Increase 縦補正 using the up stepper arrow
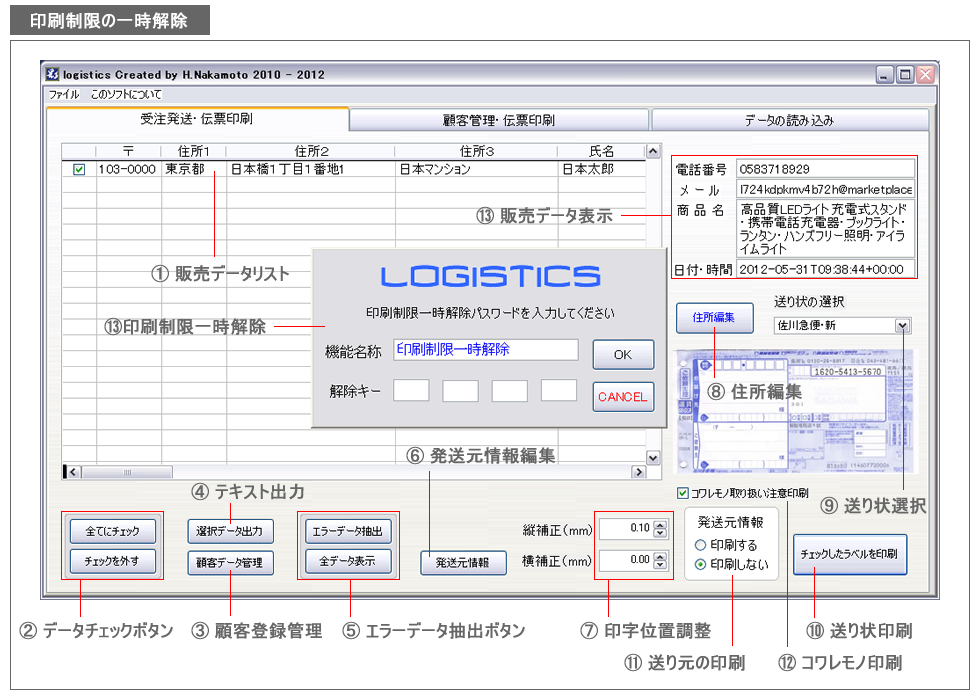The height and width of the screenshot is (700, 980). [x=661, y=522]
